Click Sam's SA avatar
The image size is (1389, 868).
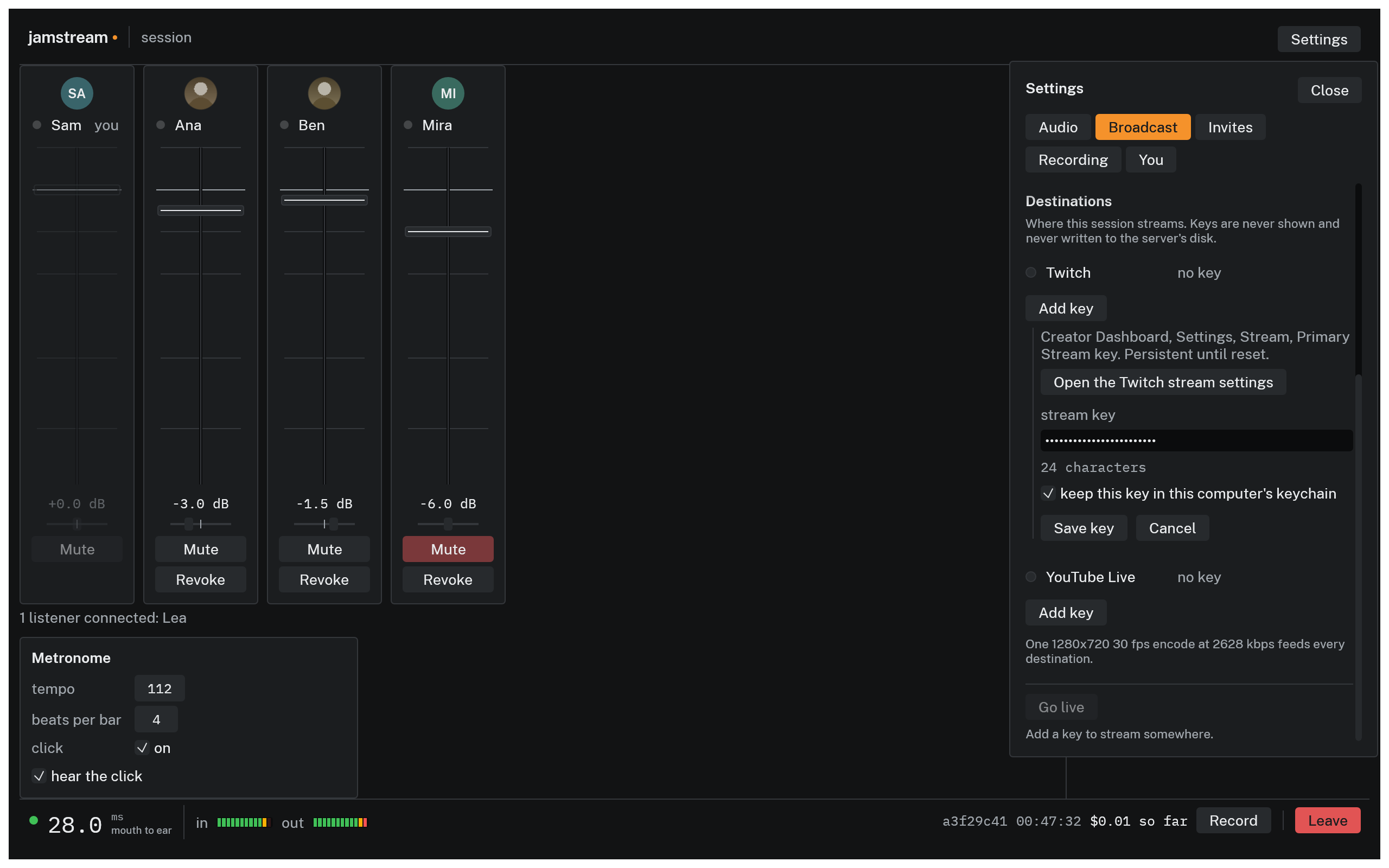77,93
